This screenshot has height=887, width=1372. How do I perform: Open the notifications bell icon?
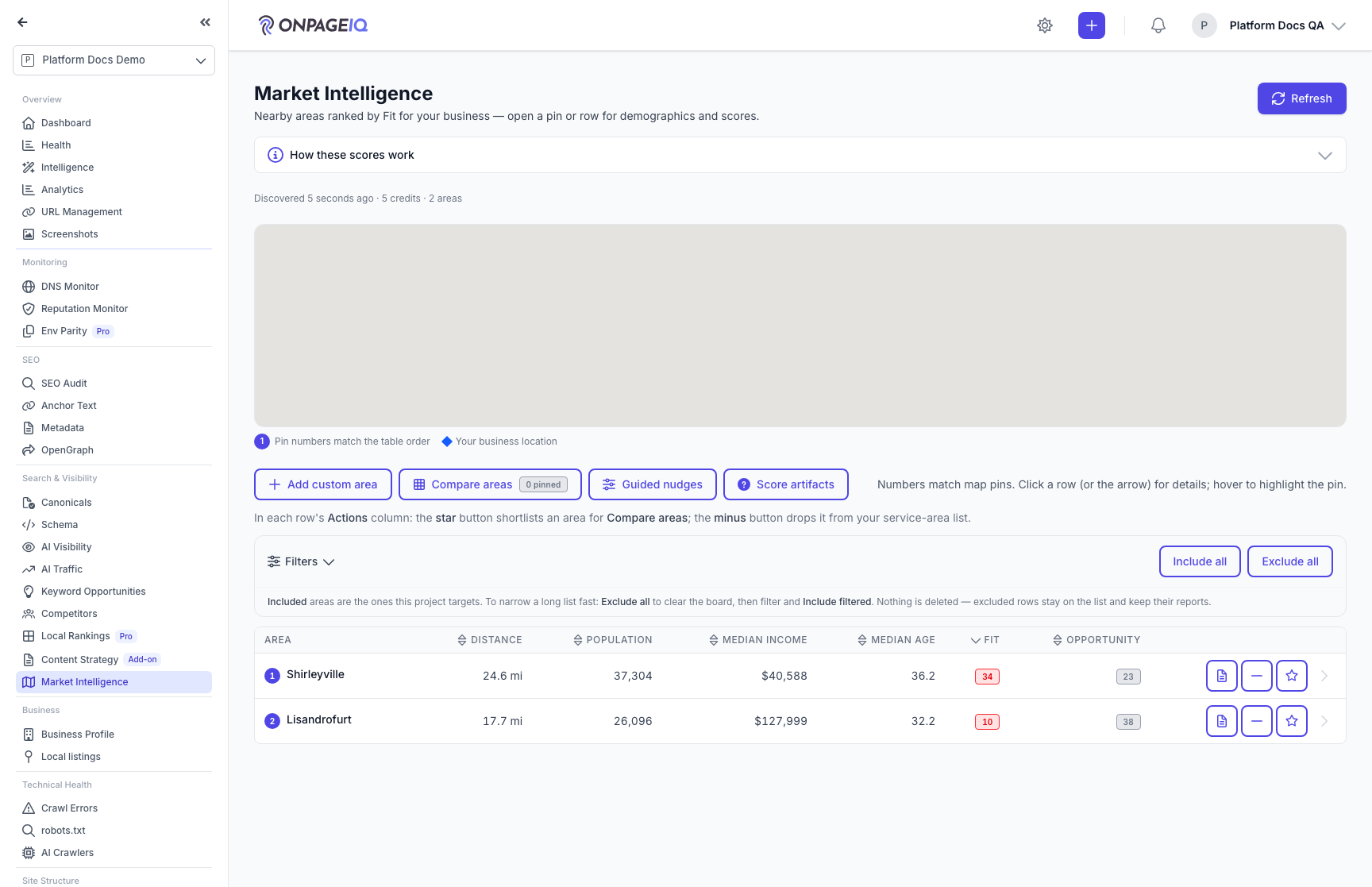(x=1158, y=25)
